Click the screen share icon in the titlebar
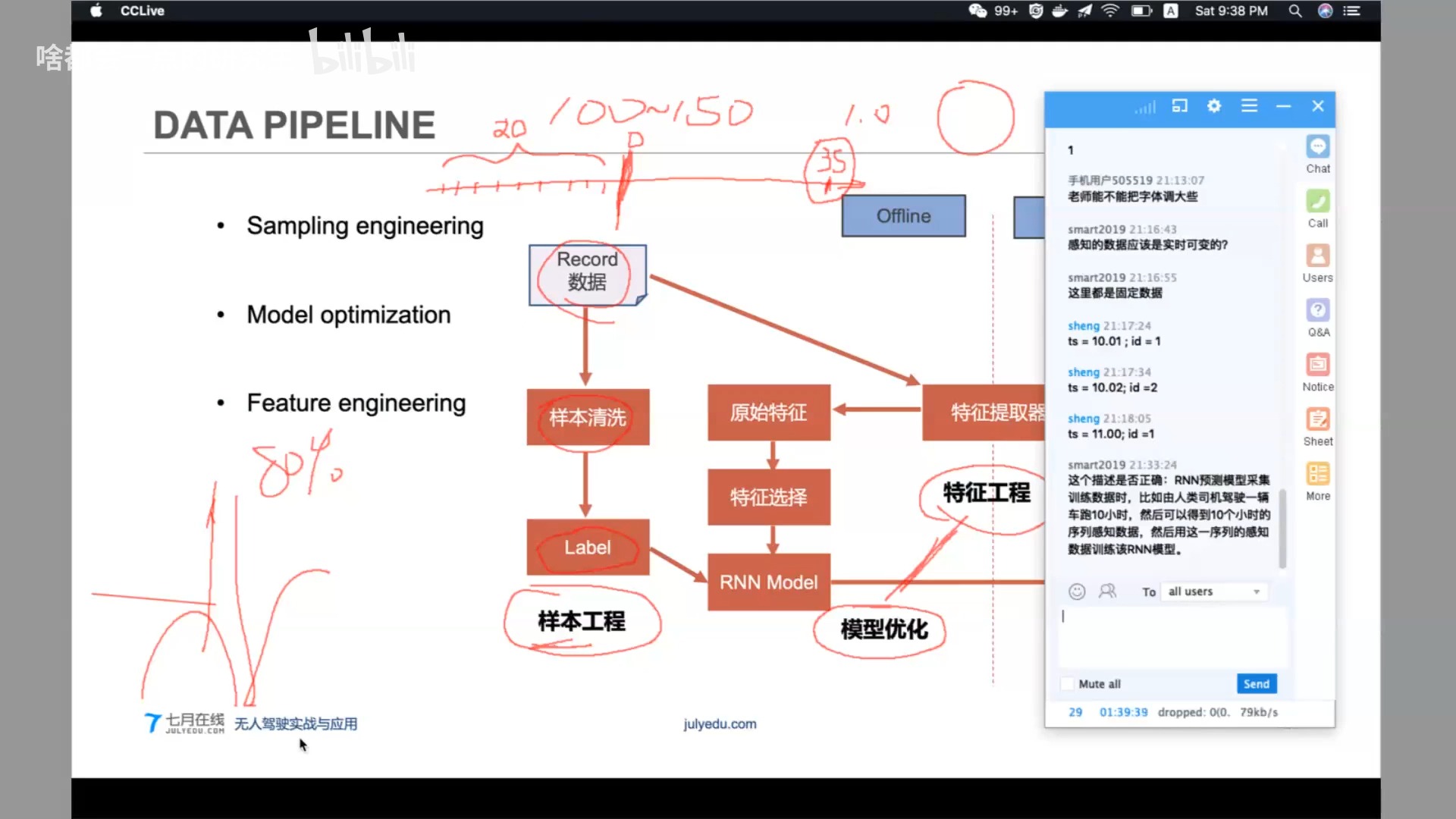1456x819 pixels. click(1179, 106)
